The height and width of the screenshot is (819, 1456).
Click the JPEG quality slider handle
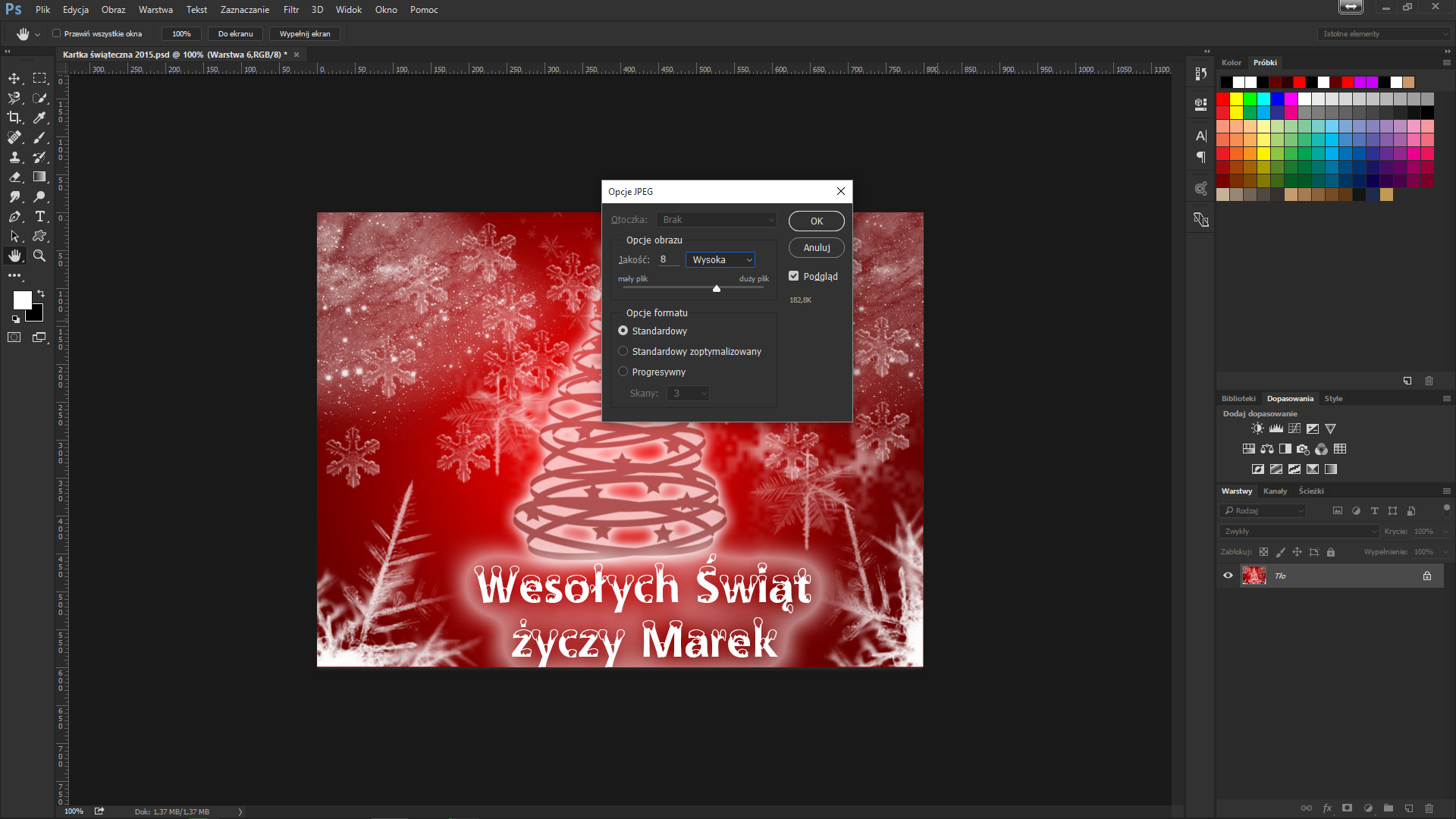pyautogui.click(x=717, y=289)
